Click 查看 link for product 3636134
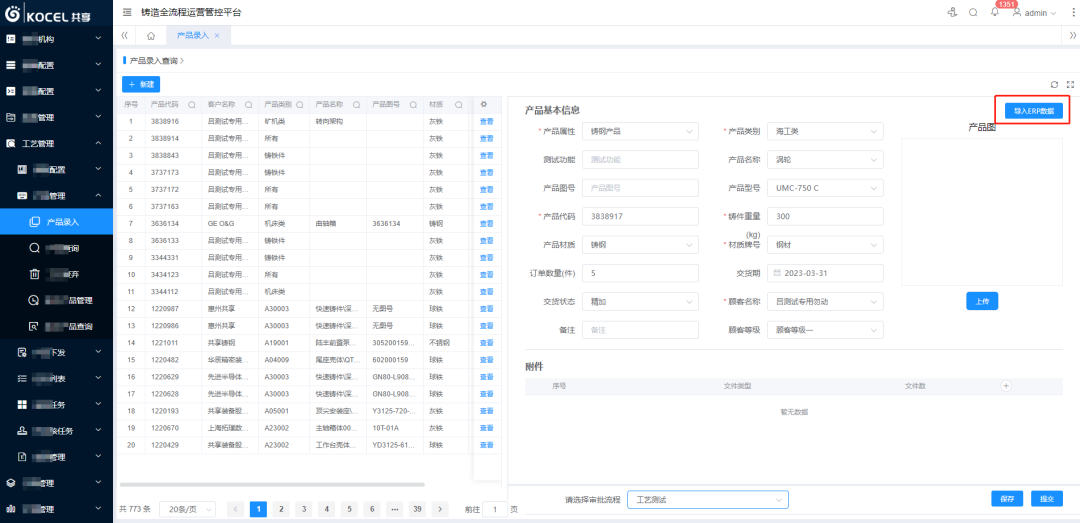Screen dimensions: 1080x523 point(486,223)
